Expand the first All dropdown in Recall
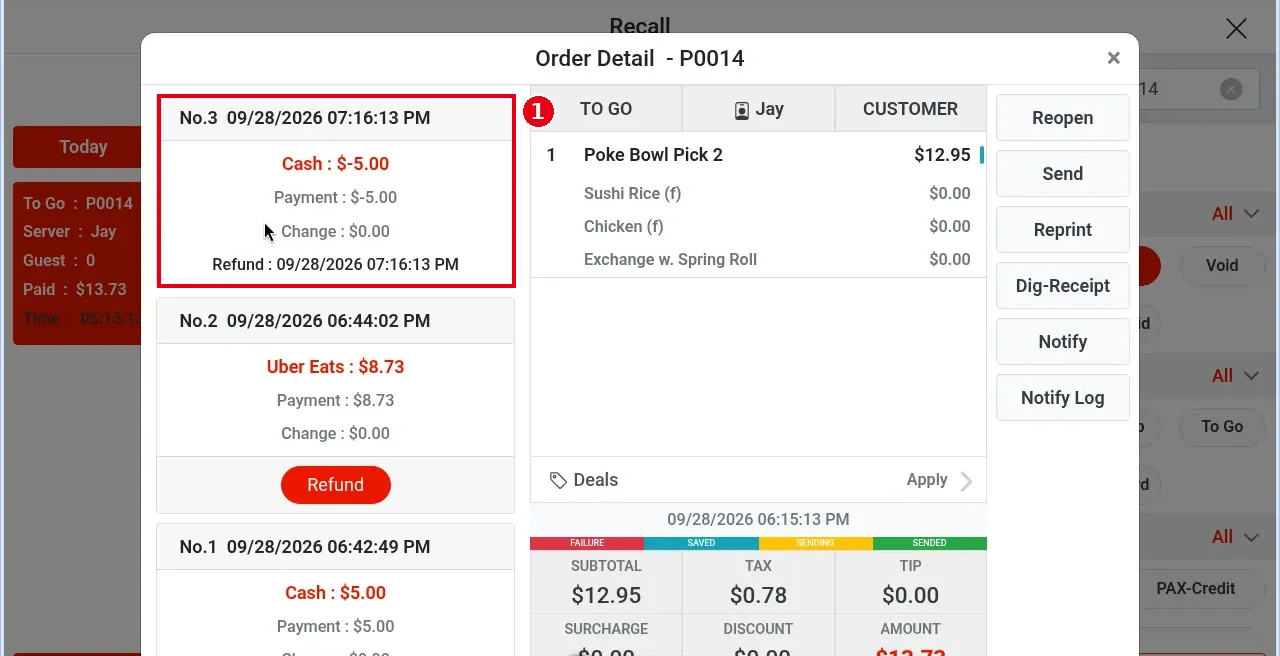 (x=1235, y=214)
